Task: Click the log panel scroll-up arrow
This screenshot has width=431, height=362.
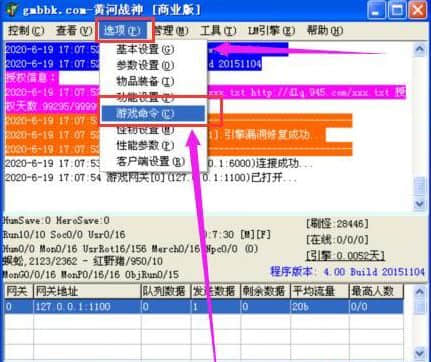Action: (x=420, y=50)
